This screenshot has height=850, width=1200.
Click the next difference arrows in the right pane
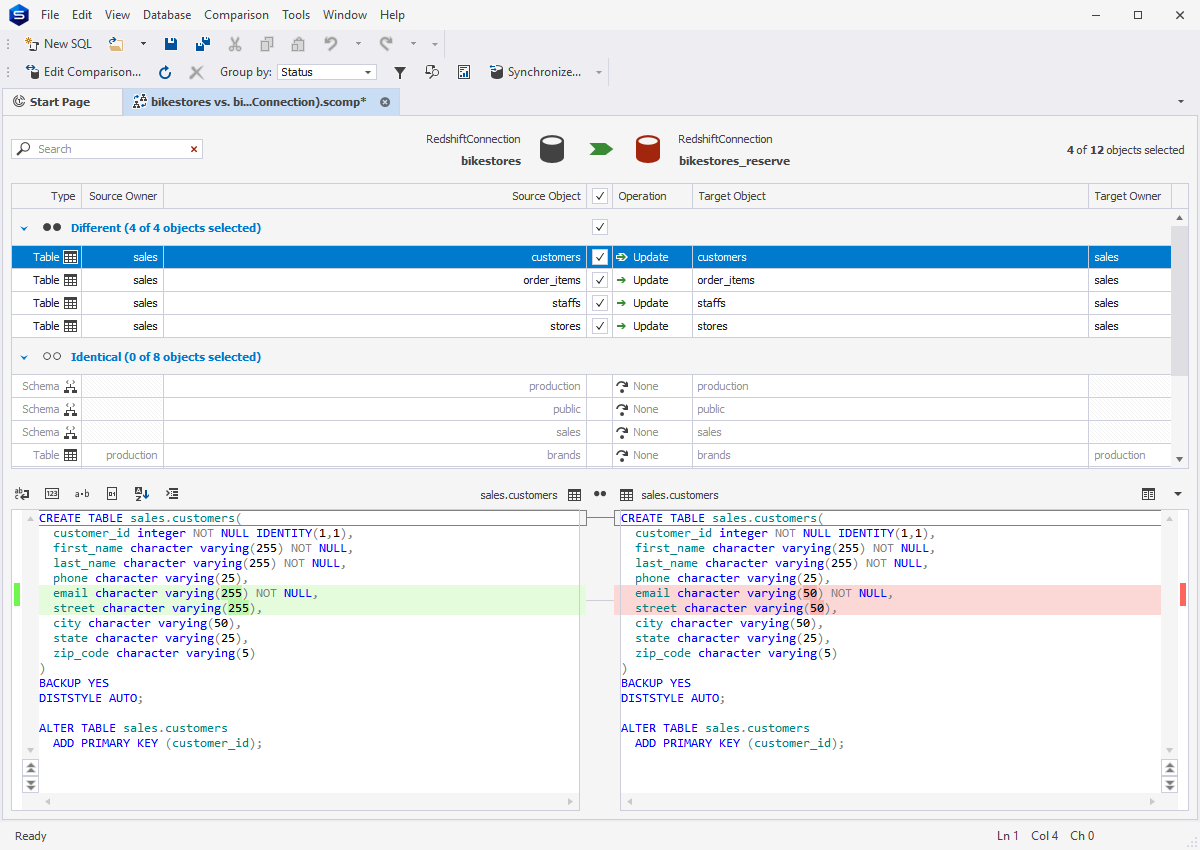(x=1170, y=785)
